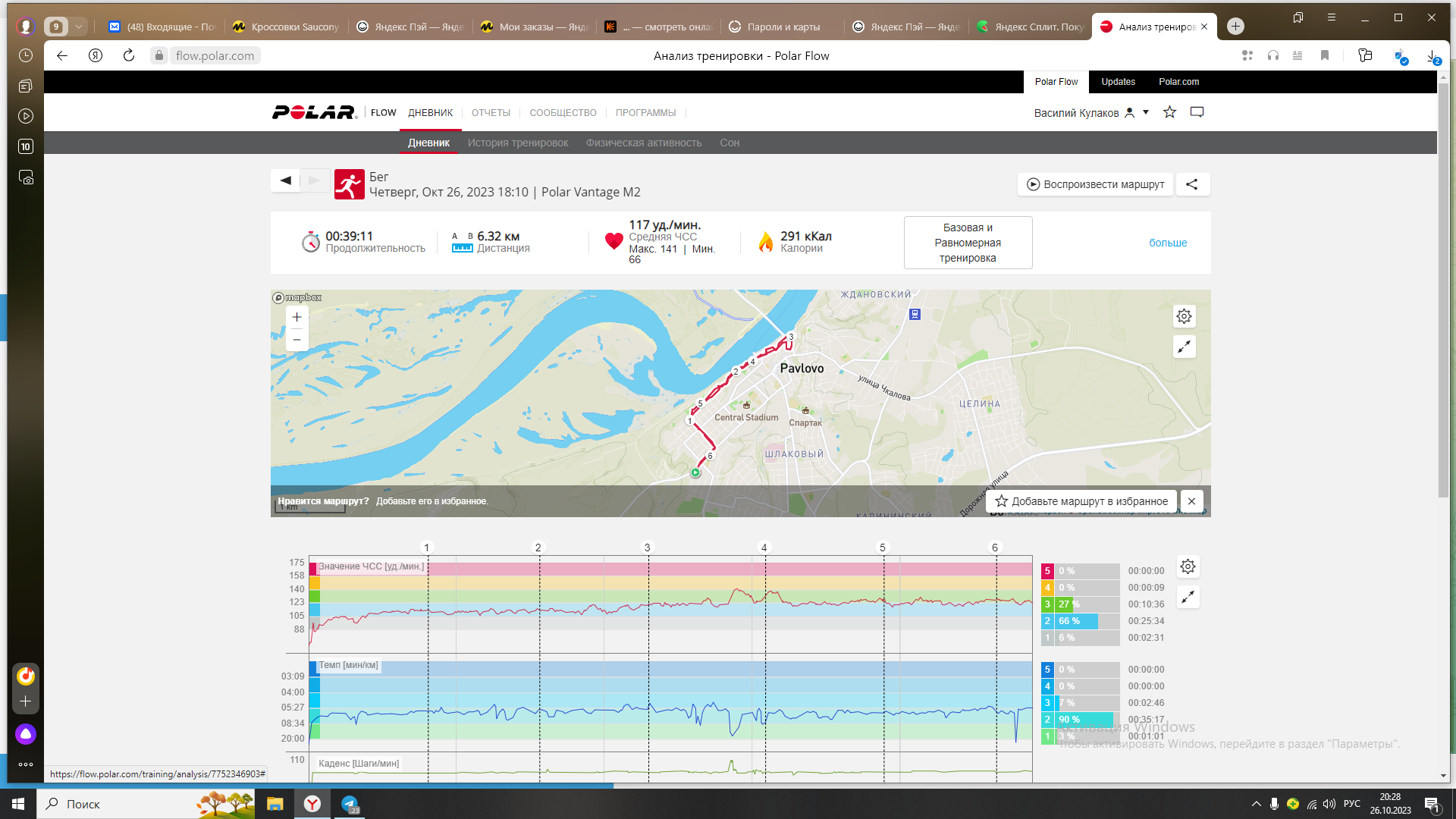Reload the browser page
Screen dimensions: 1456x819
129,55
